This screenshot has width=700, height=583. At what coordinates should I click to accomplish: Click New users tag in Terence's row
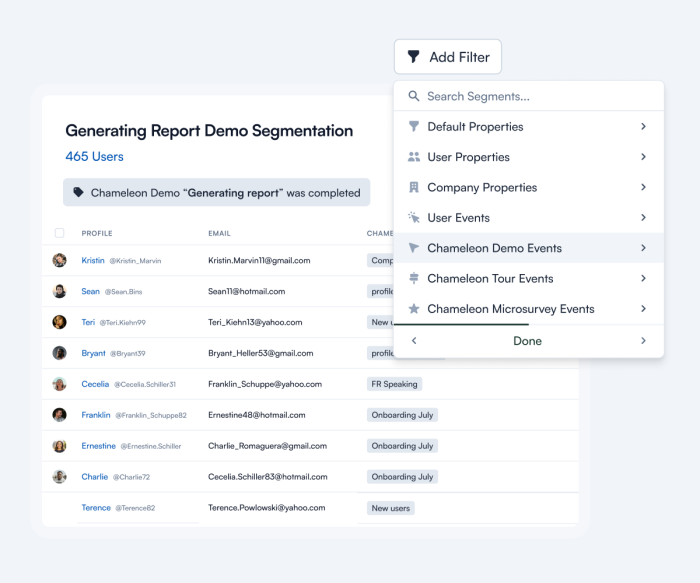[x=391, y=508]
